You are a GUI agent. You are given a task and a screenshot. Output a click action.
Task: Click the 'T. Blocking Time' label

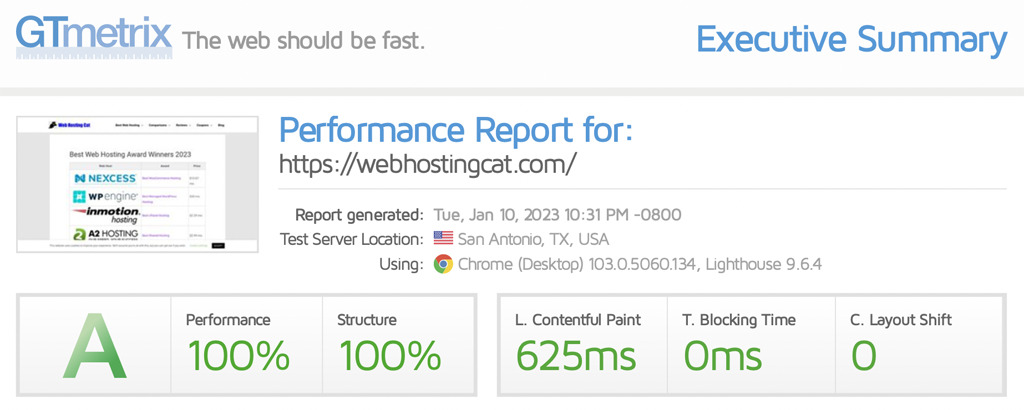(739, 320)
